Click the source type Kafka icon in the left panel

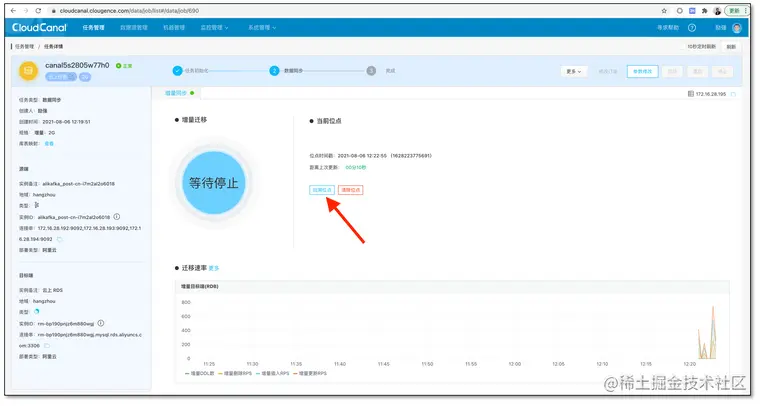[36, 205]
